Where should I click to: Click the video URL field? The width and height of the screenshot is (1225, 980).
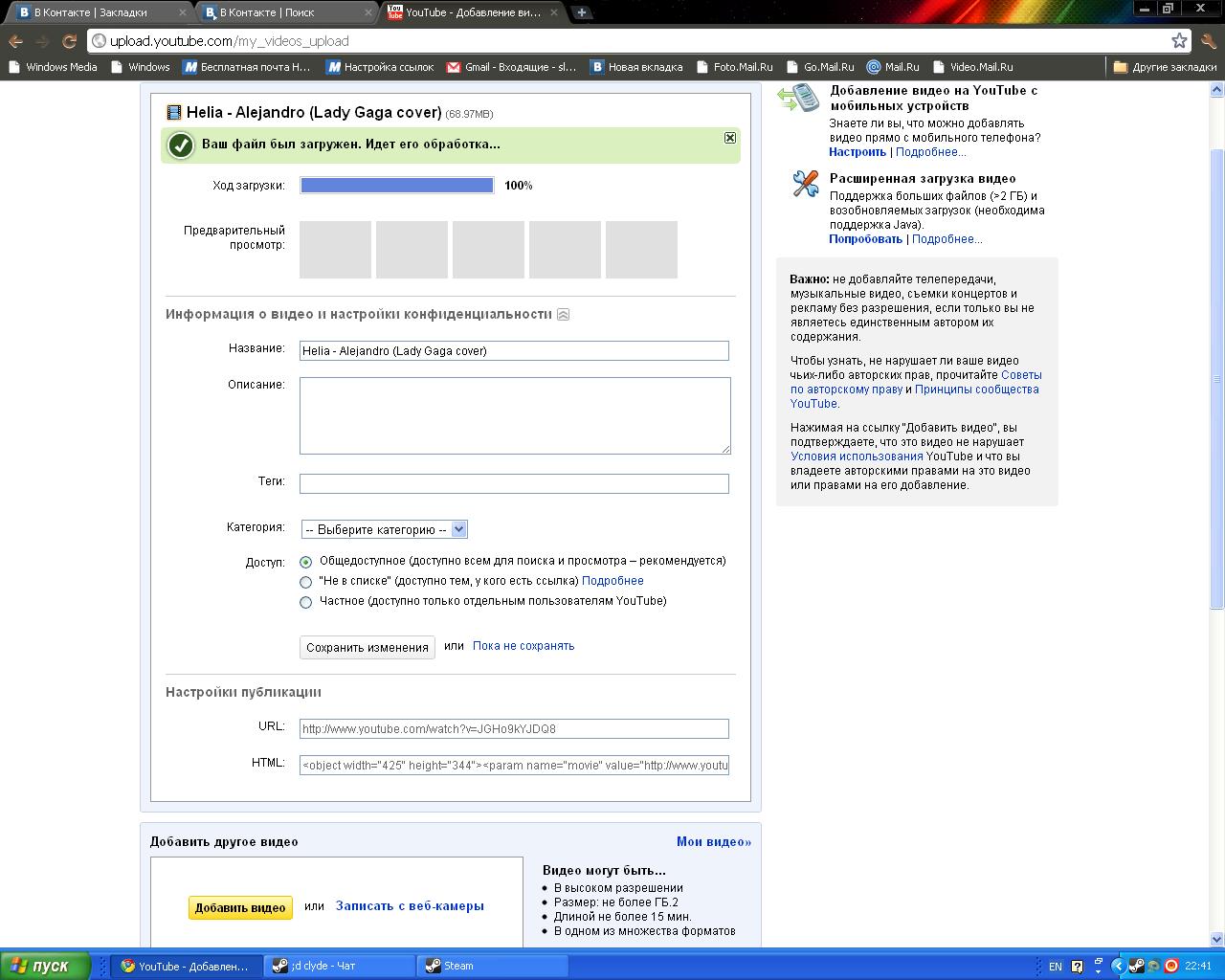(514, 729)
